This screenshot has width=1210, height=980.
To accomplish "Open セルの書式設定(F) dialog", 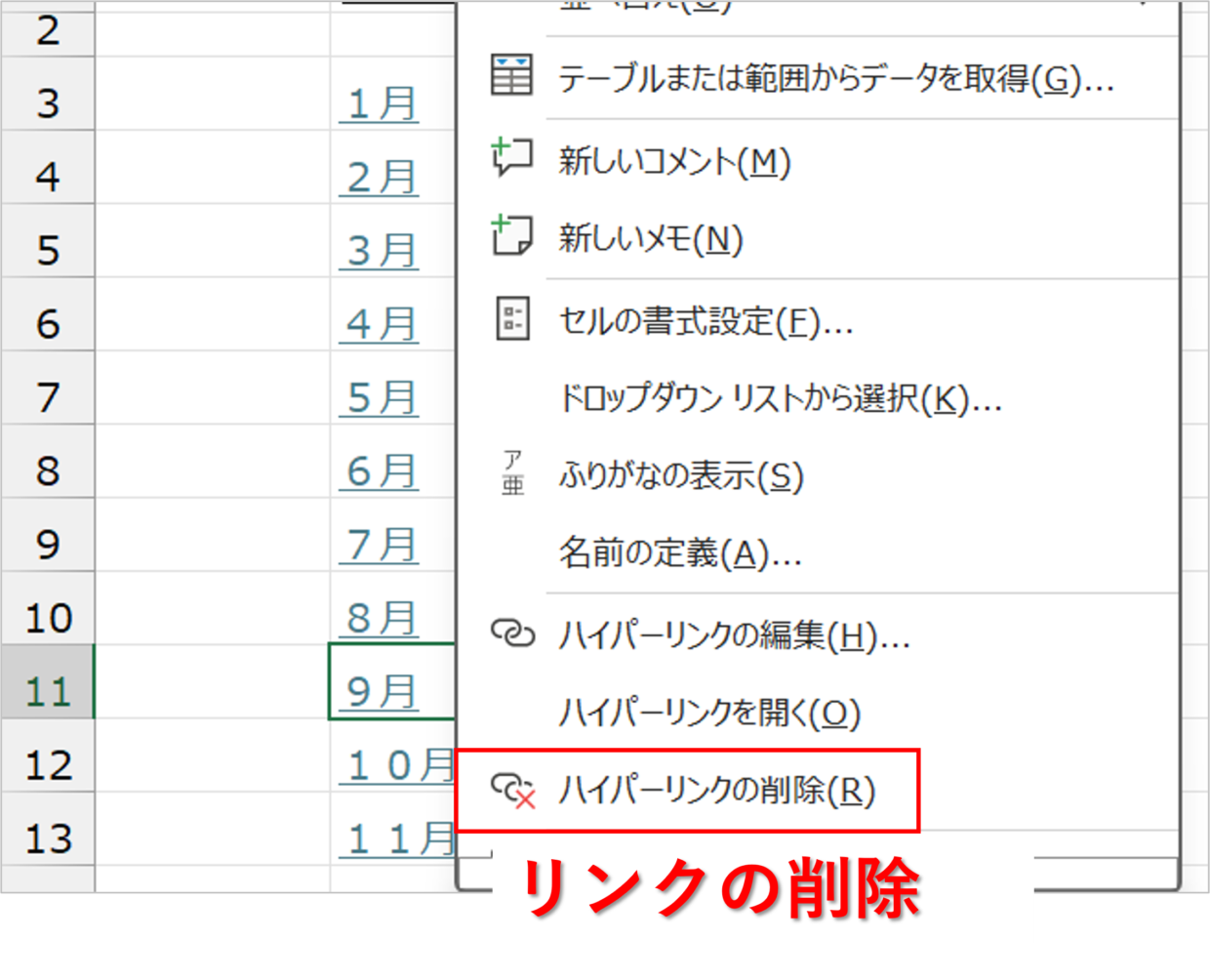I will (706, 321).
